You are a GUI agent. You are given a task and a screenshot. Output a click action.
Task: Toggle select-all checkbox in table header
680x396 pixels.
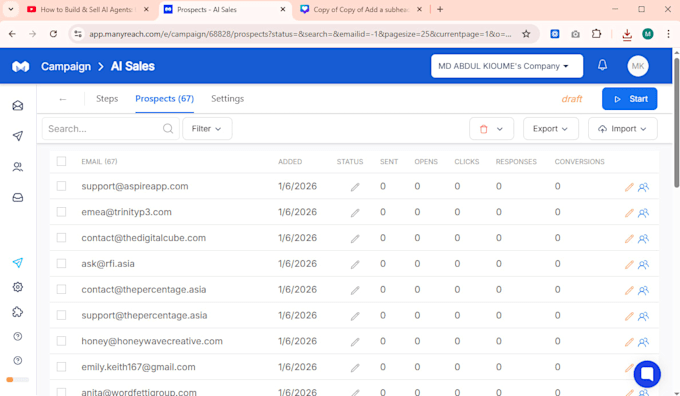point(62,161)
